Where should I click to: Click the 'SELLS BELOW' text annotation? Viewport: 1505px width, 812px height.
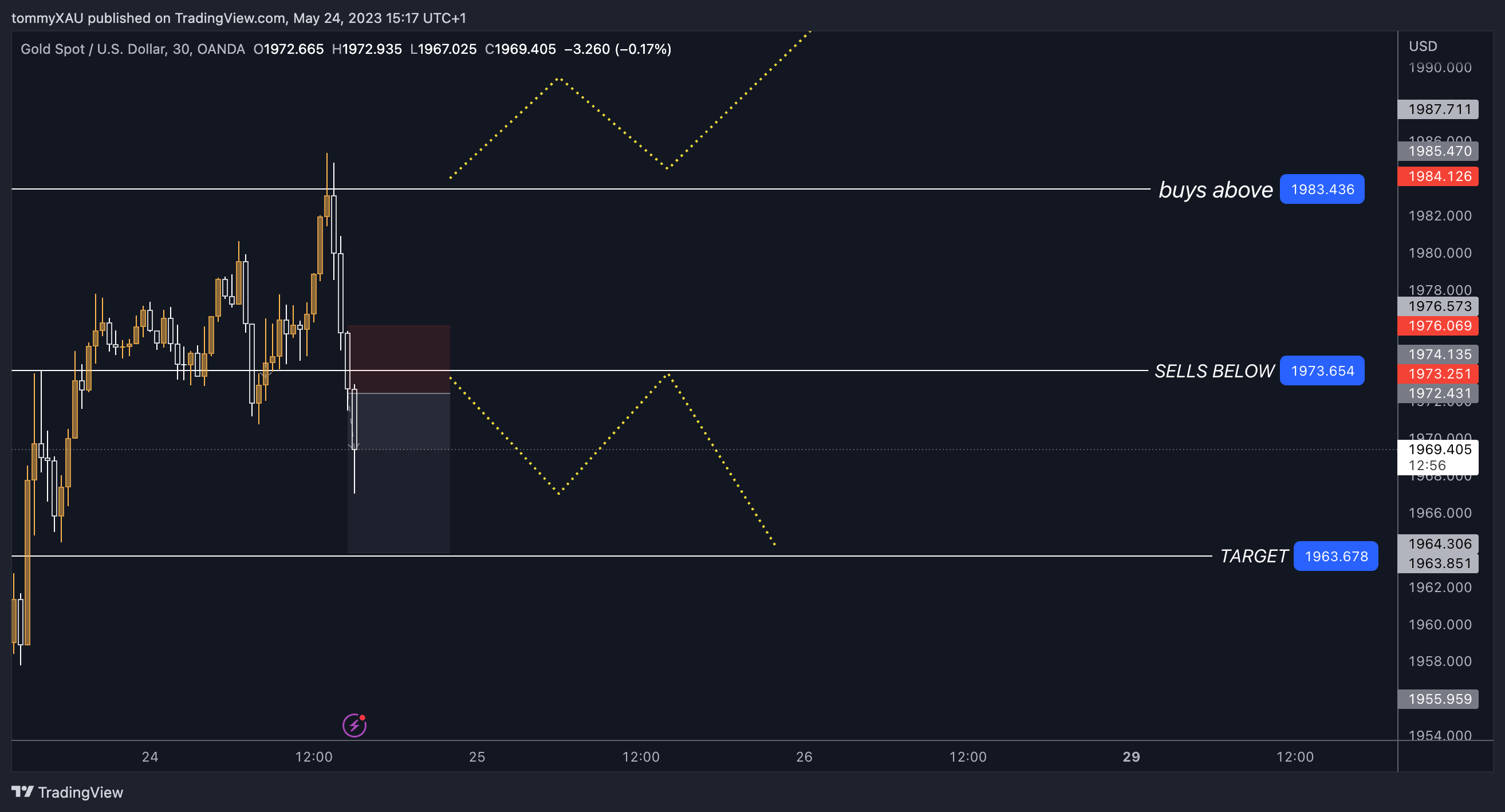[1214, 371]
